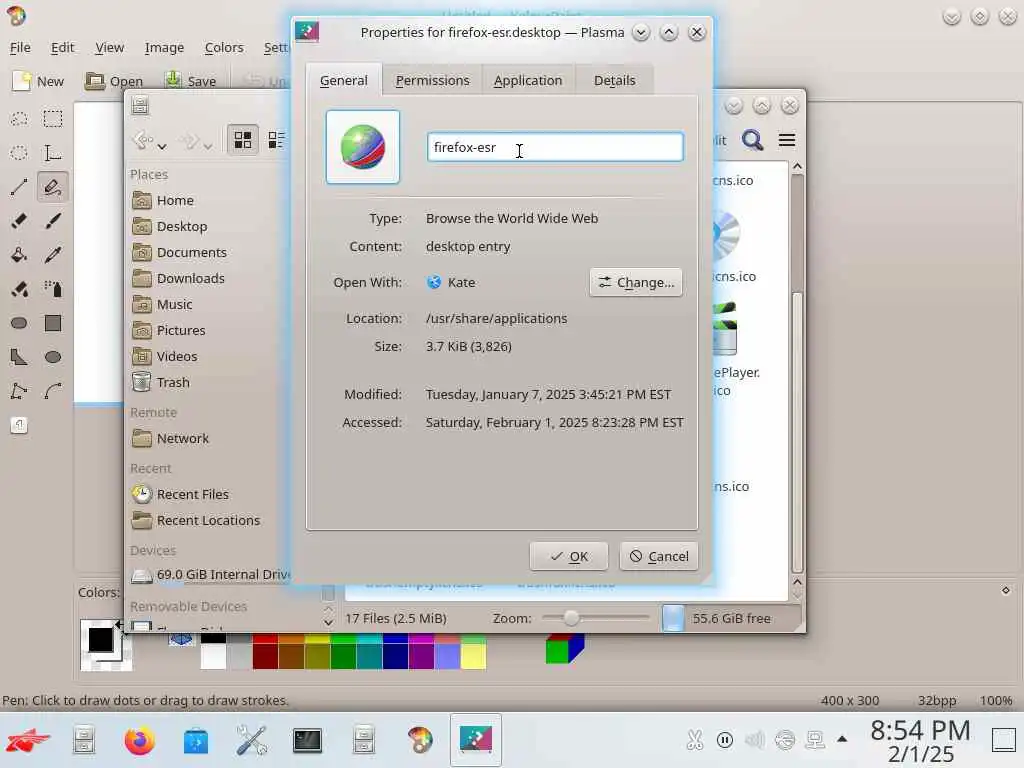Viewport: 1024px width, 768px height.
Task: Open the Dolphin hamburger menu
Action: [x=787, y=140]
